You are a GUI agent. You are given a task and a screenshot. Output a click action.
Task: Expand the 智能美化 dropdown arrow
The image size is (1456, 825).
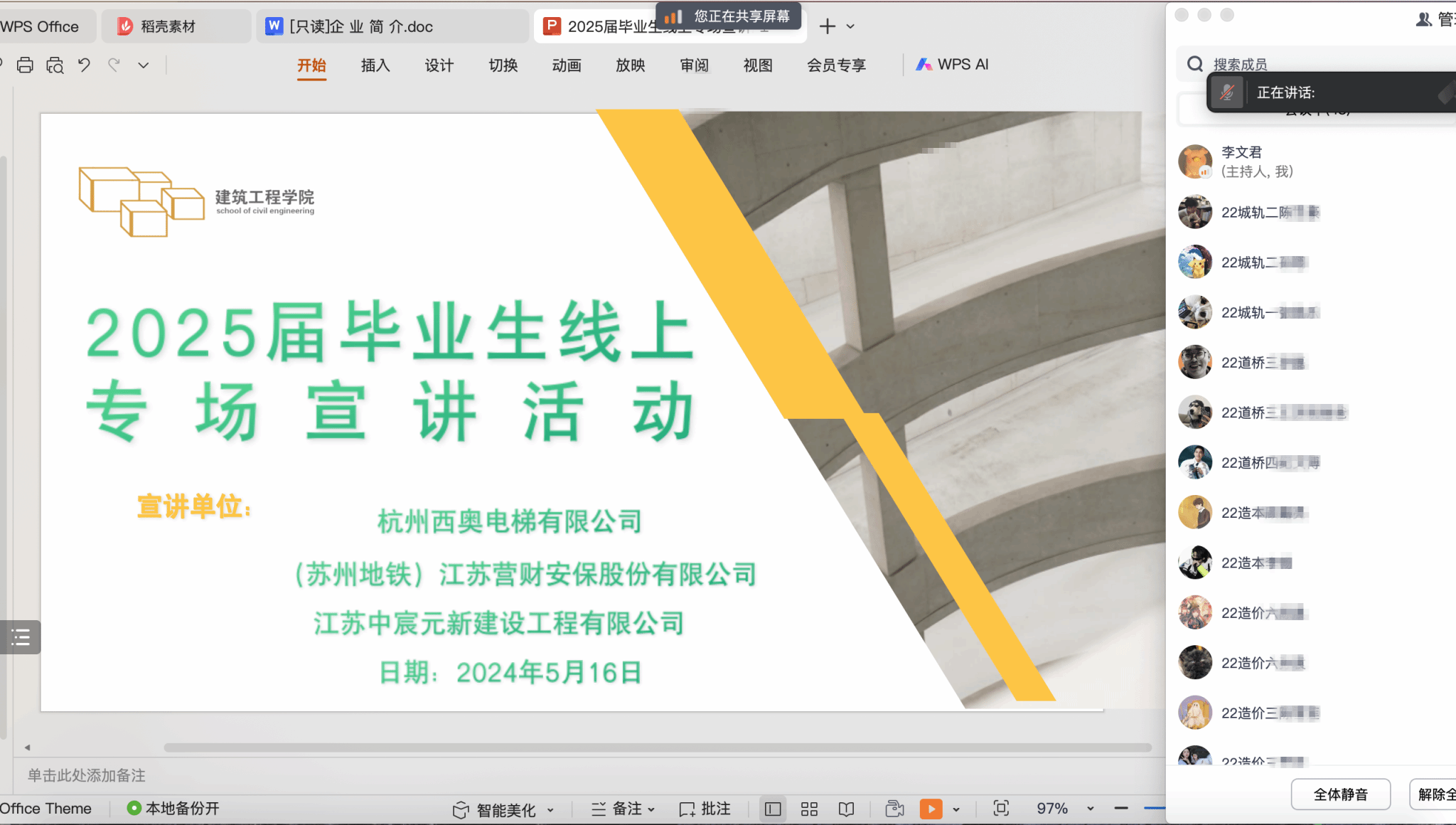(550, 810)
